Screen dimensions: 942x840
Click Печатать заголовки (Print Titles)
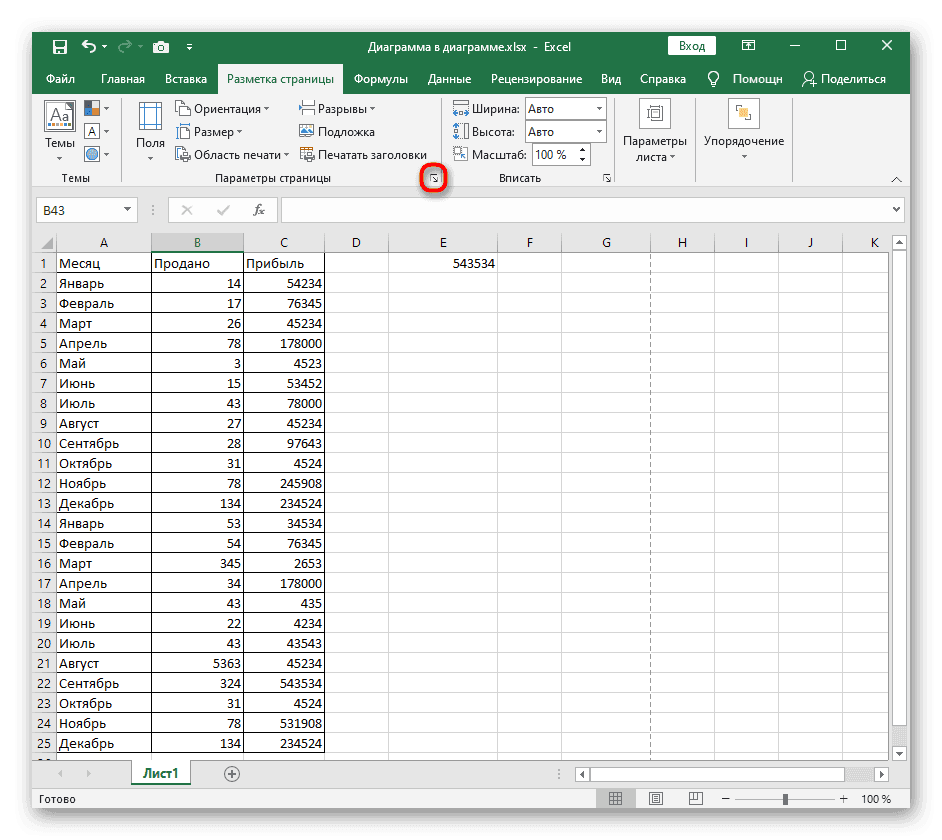[x=363, y=154]
